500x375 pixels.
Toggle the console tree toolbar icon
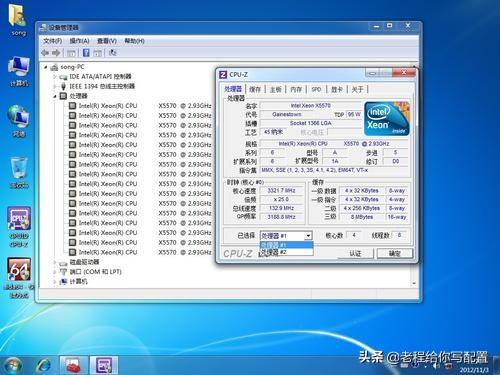pos(71,53)
